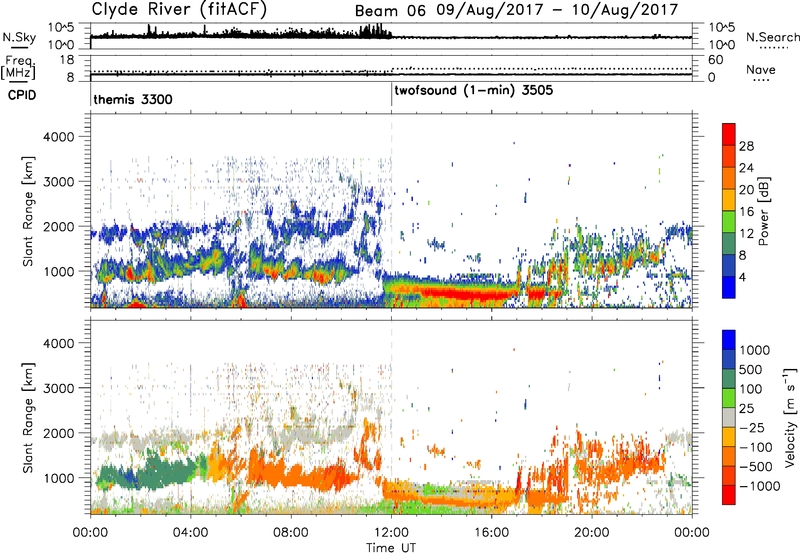The image size is (800, 554).
Task: Click the 'CPID' row label
Action: coord(22,95)
